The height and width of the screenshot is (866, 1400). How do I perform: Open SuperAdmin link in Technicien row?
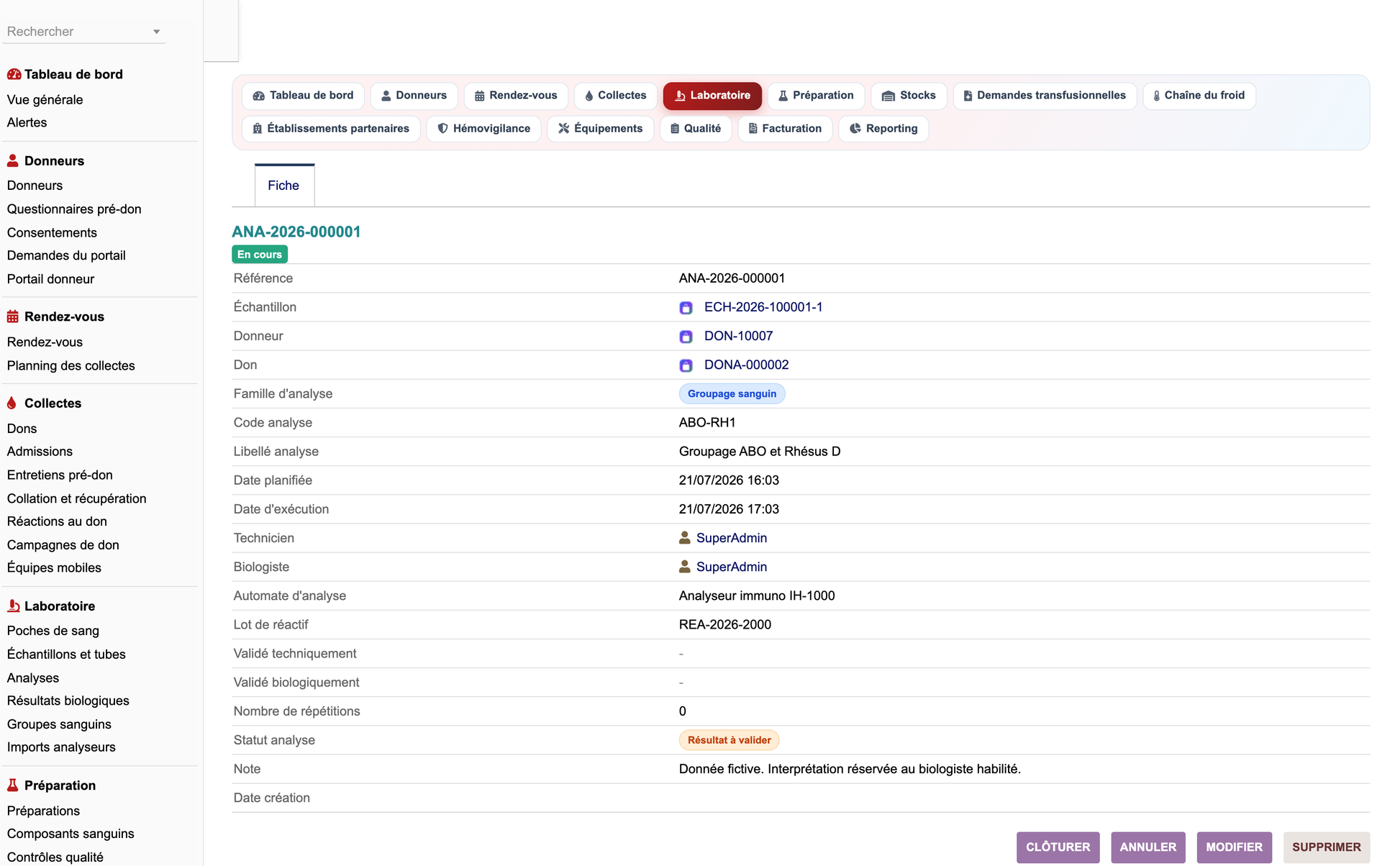tap(731, 538)
